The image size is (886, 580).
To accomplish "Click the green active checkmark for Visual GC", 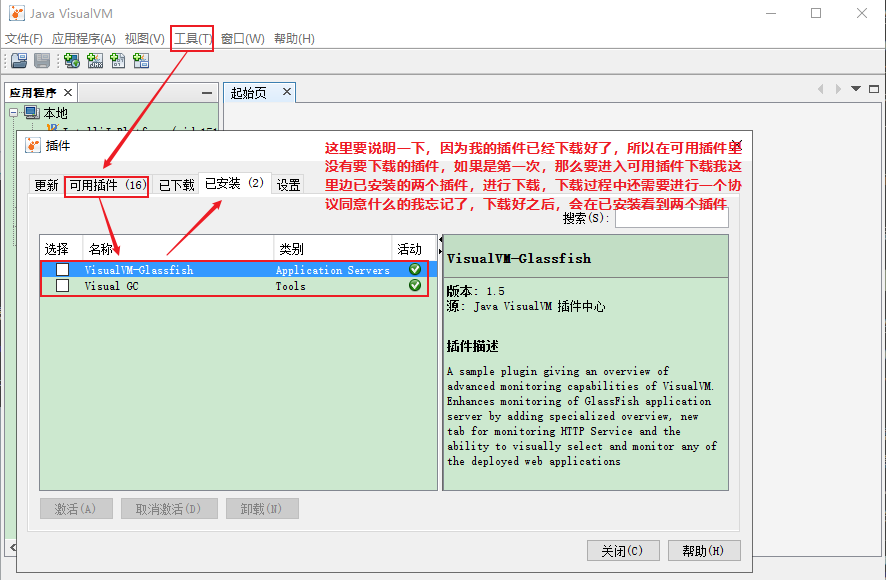I will pos(415,285).
